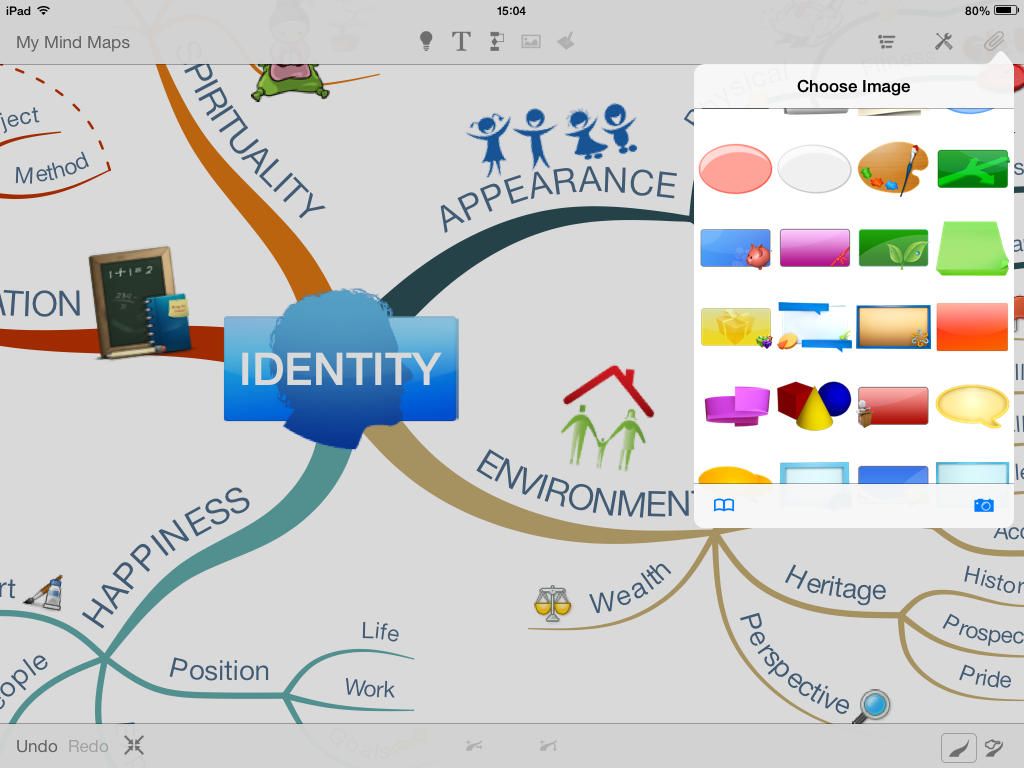
Task: Choose the green leaves banner image
Action: coord(893,247)
